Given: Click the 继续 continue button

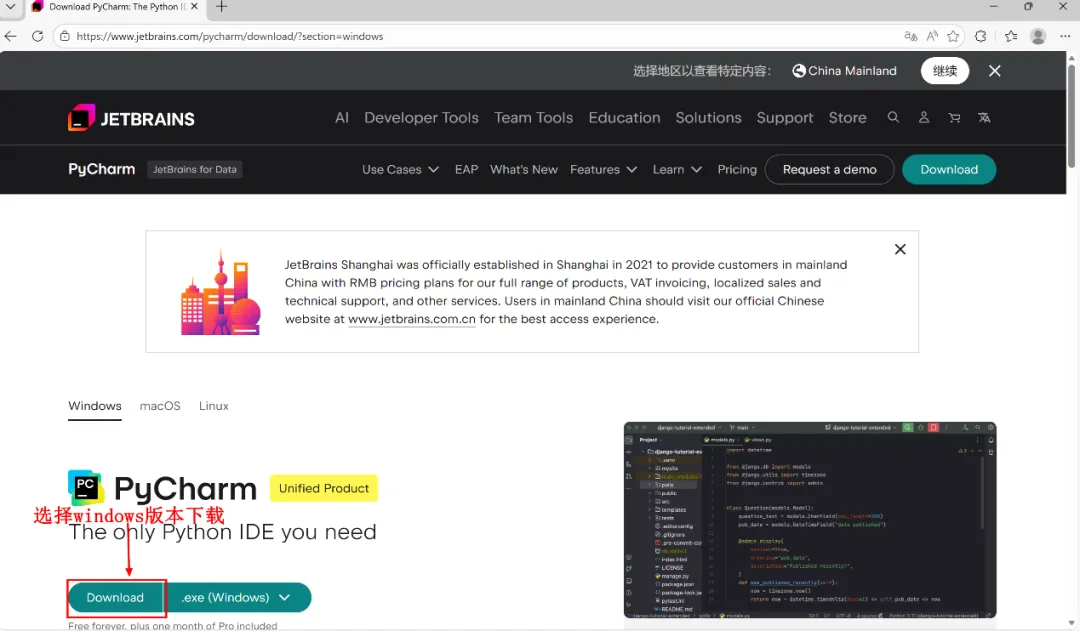Looking at the screenshot, I should (x=944, y=71).
